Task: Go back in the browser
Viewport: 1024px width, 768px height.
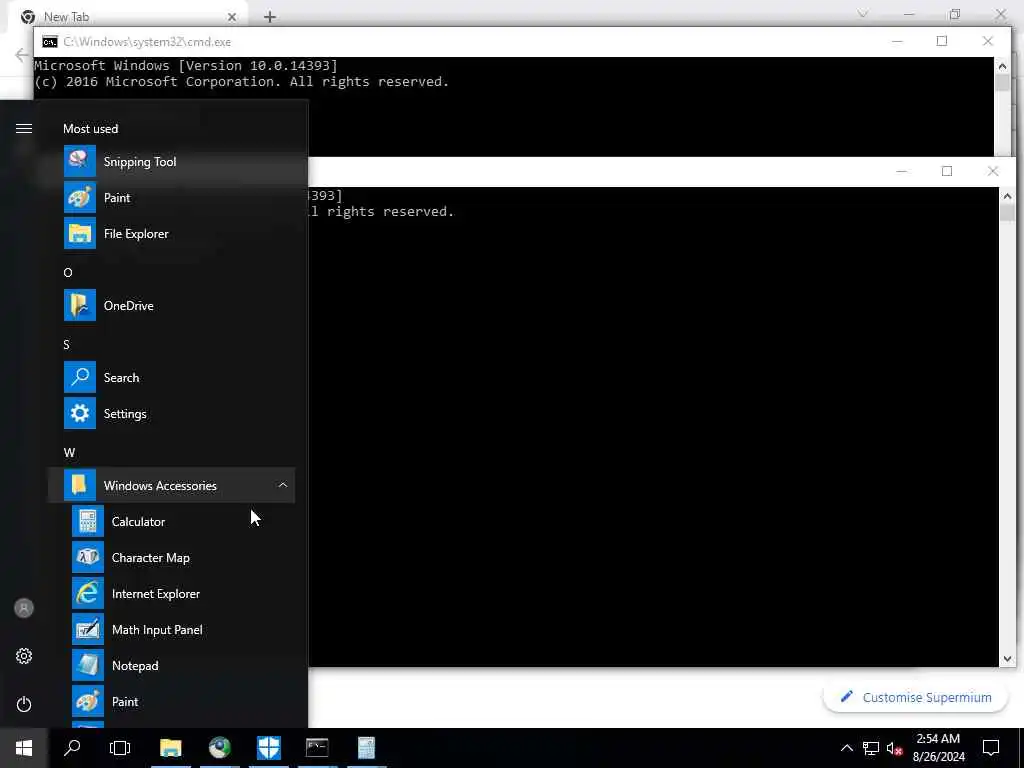Action: click(x=22, y=55)
